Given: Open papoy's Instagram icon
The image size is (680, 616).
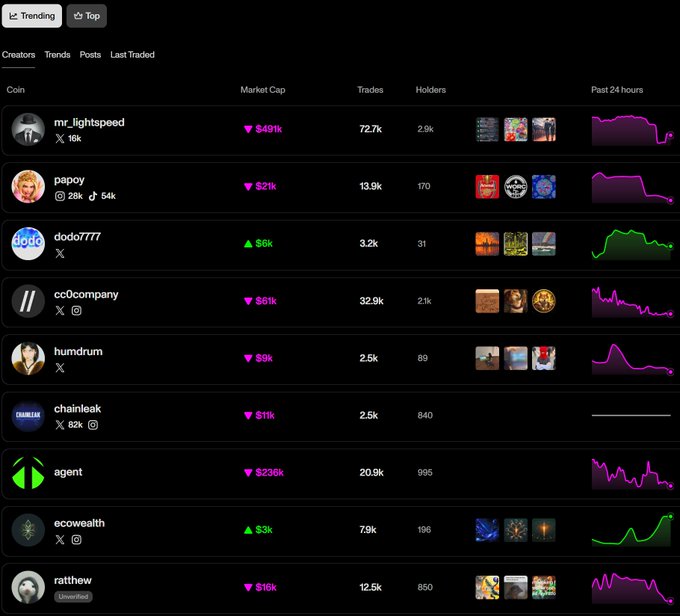Looking at the screenshot, I should tap(60, 196).
